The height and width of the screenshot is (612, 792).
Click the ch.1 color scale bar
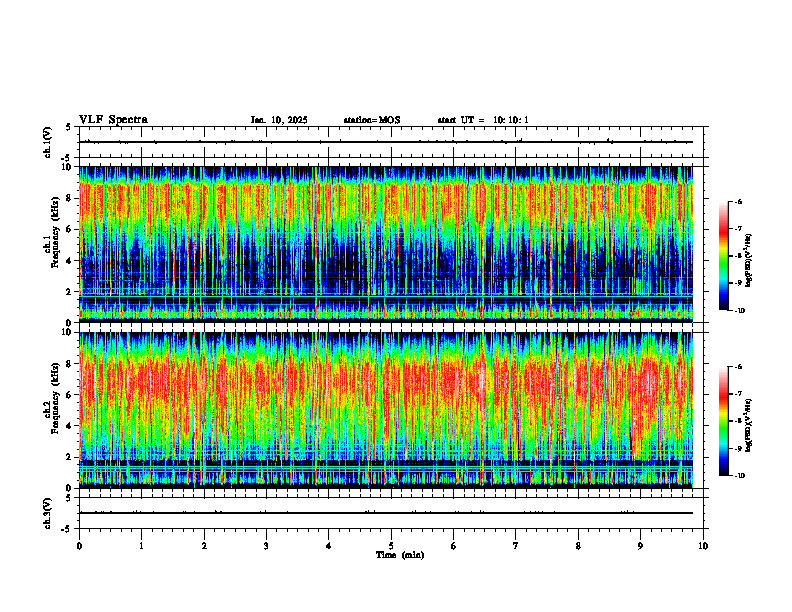(x=724, y=256)
